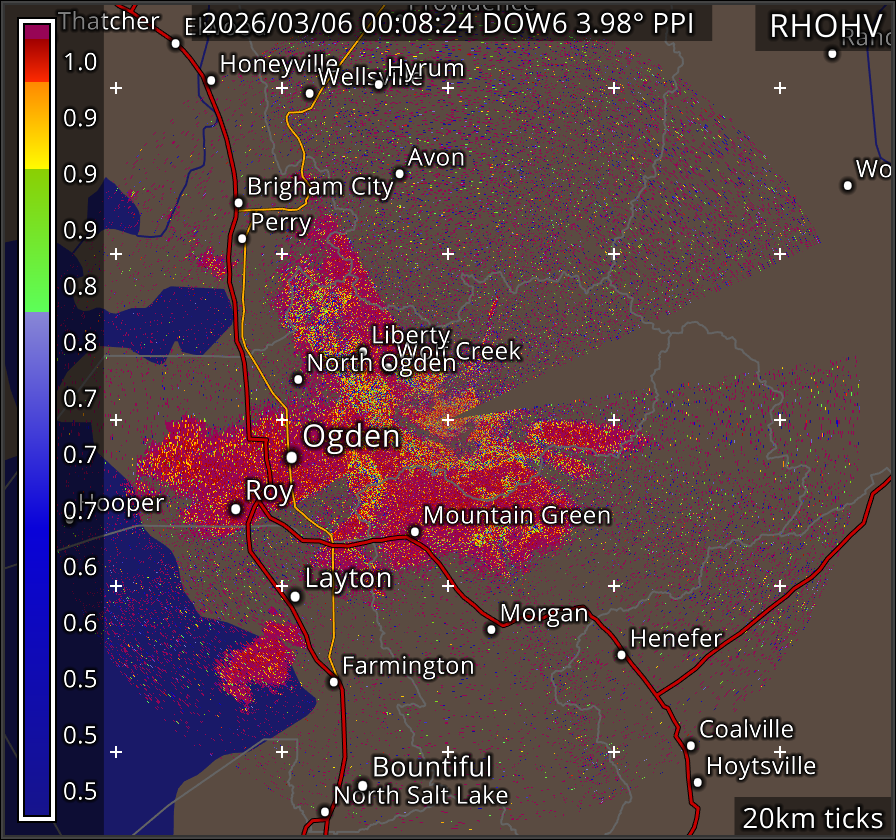Select the Henefer location marker
The width and height of the screenshot is (896, 840).
(621, 655)
